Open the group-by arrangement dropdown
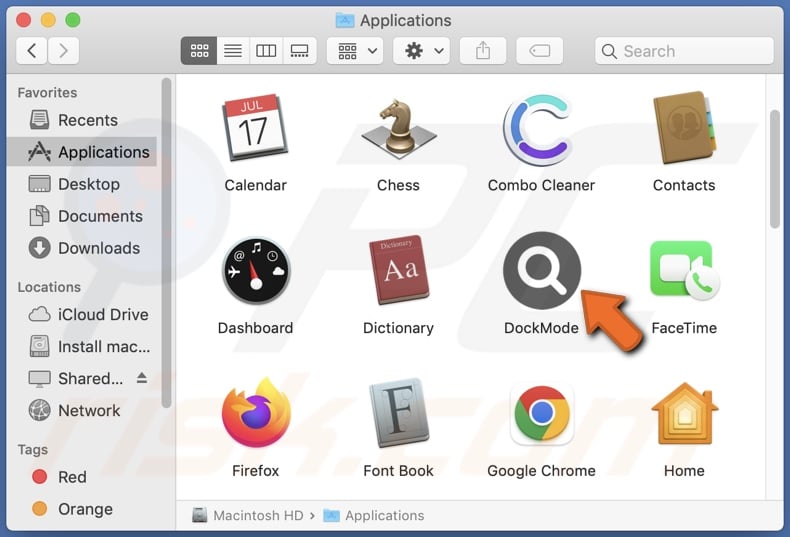Image resolution: width=790 pixels, height=537 pixels. (355, 50)
